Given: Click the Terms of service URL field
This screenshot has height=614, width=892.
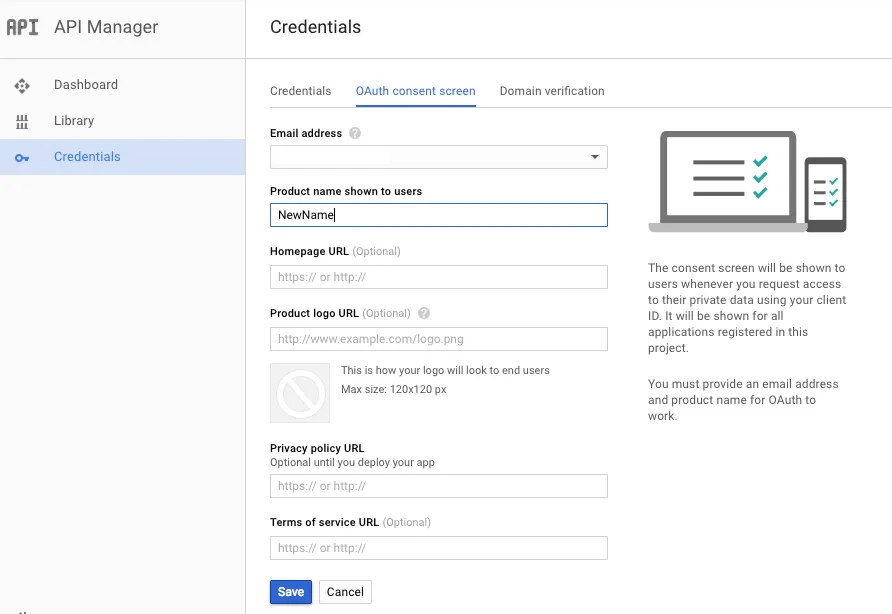Looking at the screenshot, I should click(438, 548).
